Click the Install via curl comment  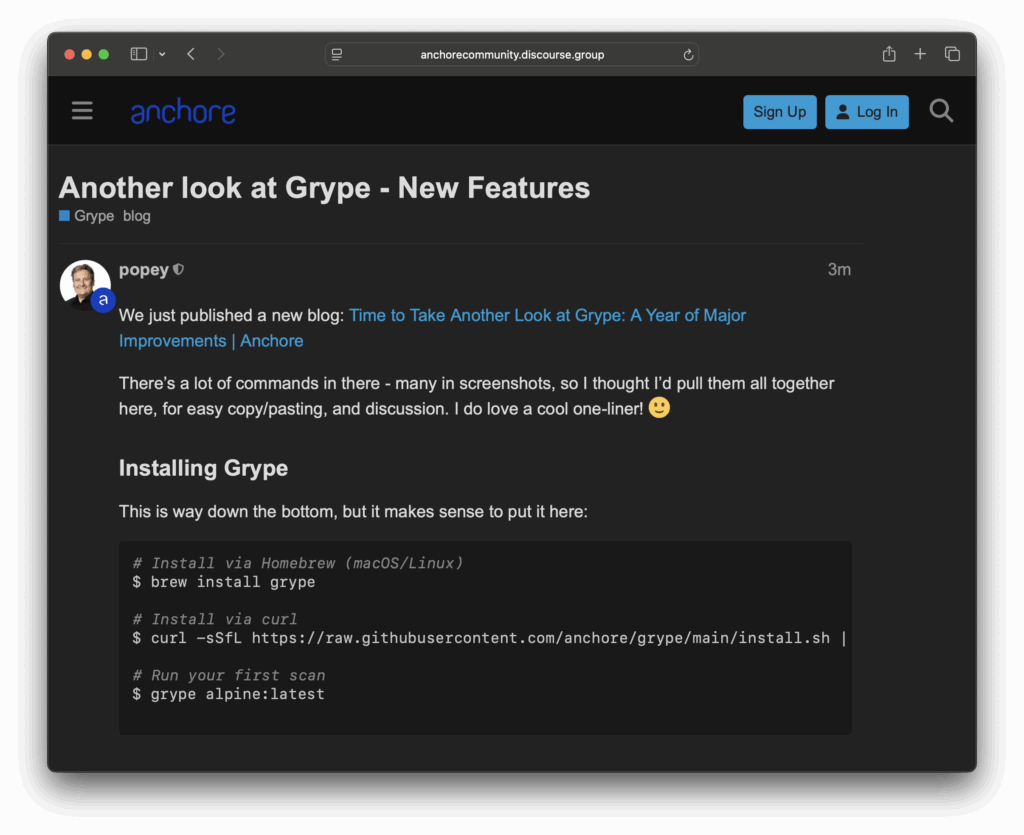click(215, 620)
